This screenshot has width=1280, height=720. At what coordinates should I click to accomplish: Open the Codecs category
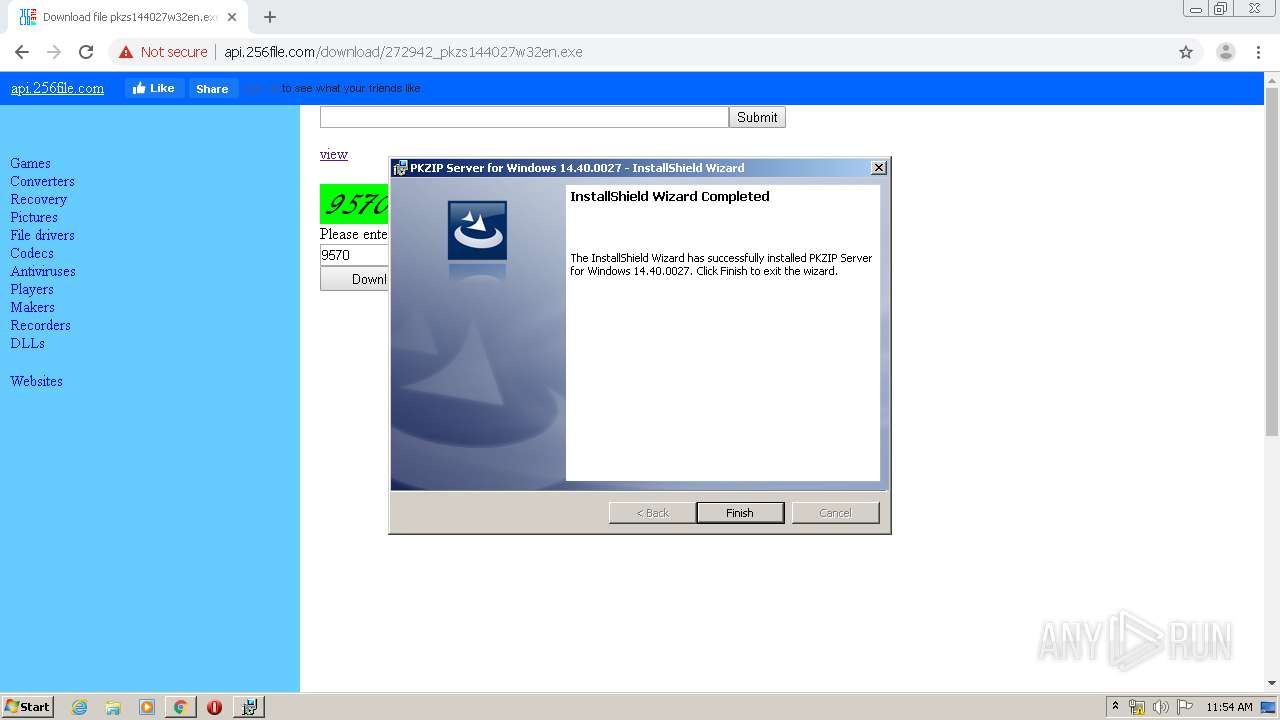[32, 253]
